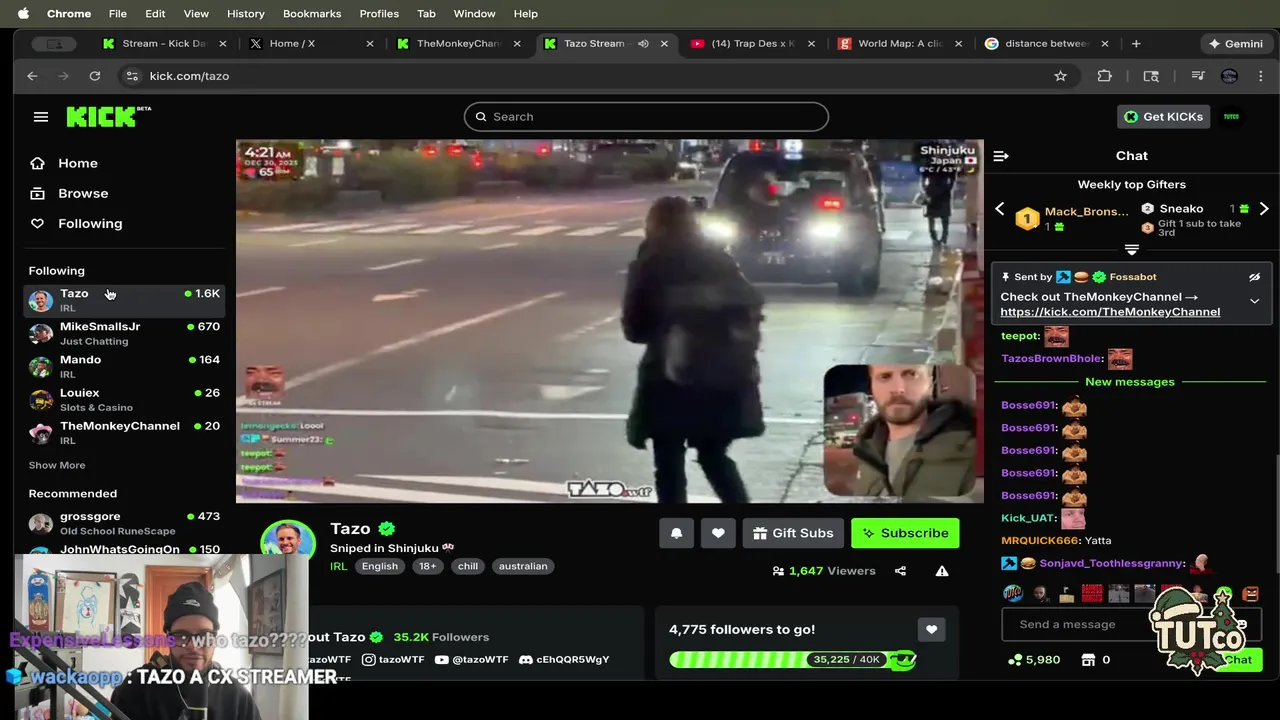Image resolution: width=1280 pixels, height=720 pixels.
Task: Open Louiex's Slots & Casino channel
Action: coord(124,399)
